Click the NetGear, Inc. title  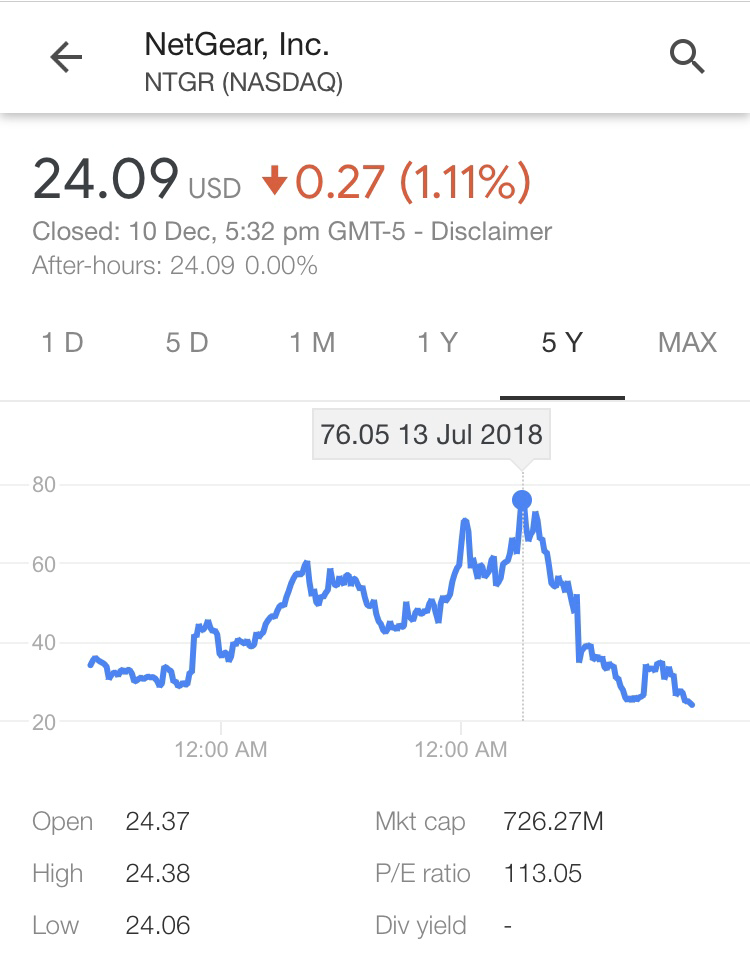point(237,45)
